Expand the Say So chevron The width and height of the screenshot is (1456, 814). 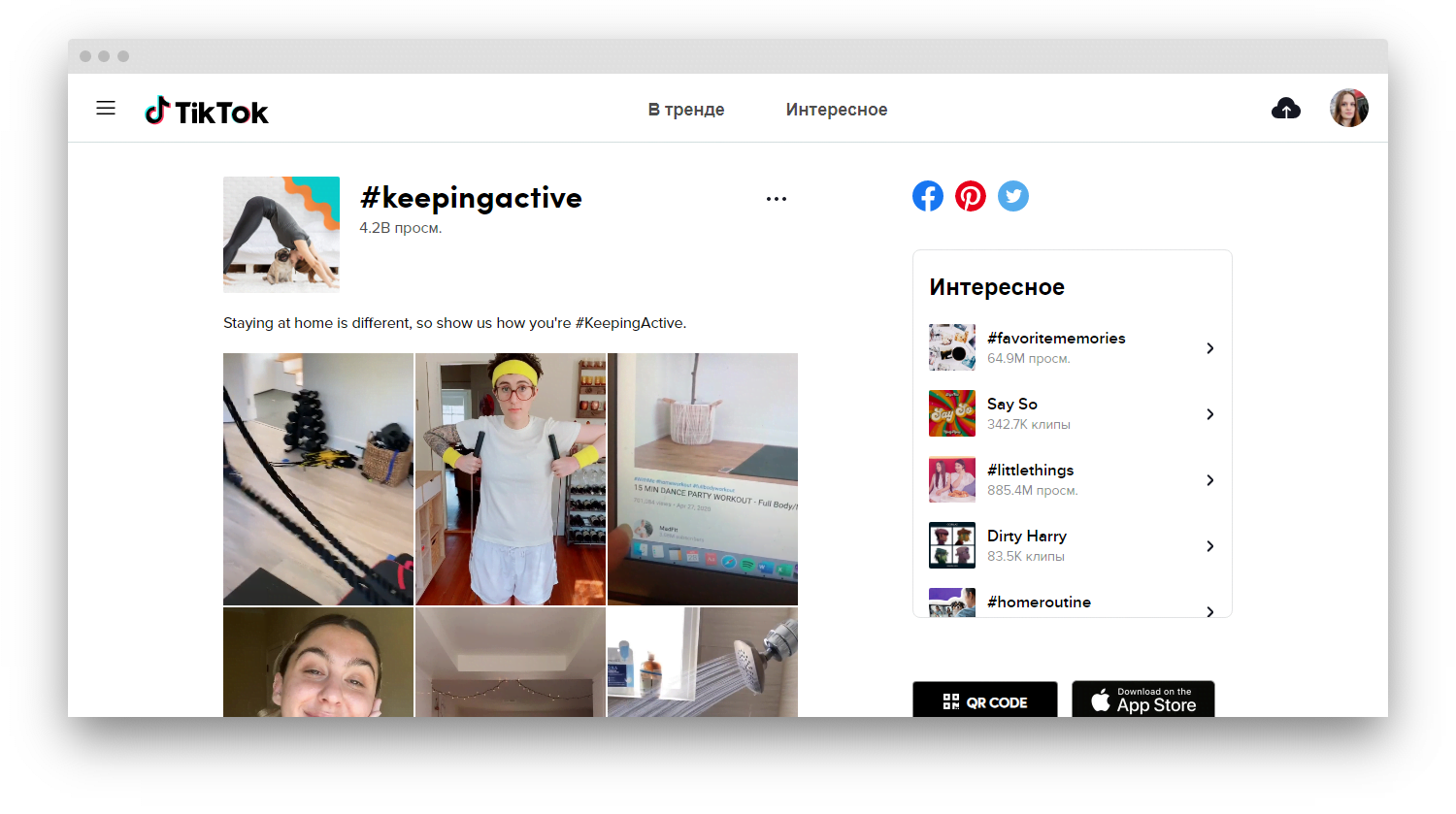1210,414
